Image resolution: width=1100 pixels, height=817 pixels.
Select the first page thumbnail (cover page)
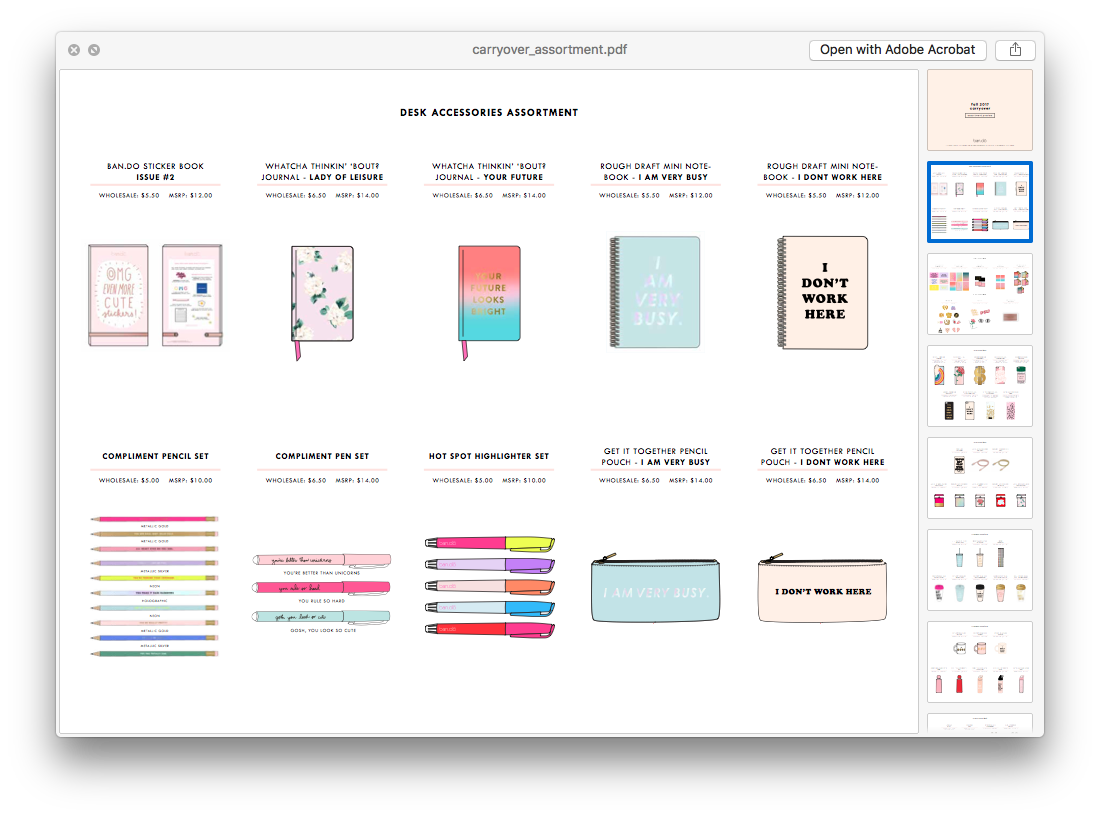tap(979, 110)
